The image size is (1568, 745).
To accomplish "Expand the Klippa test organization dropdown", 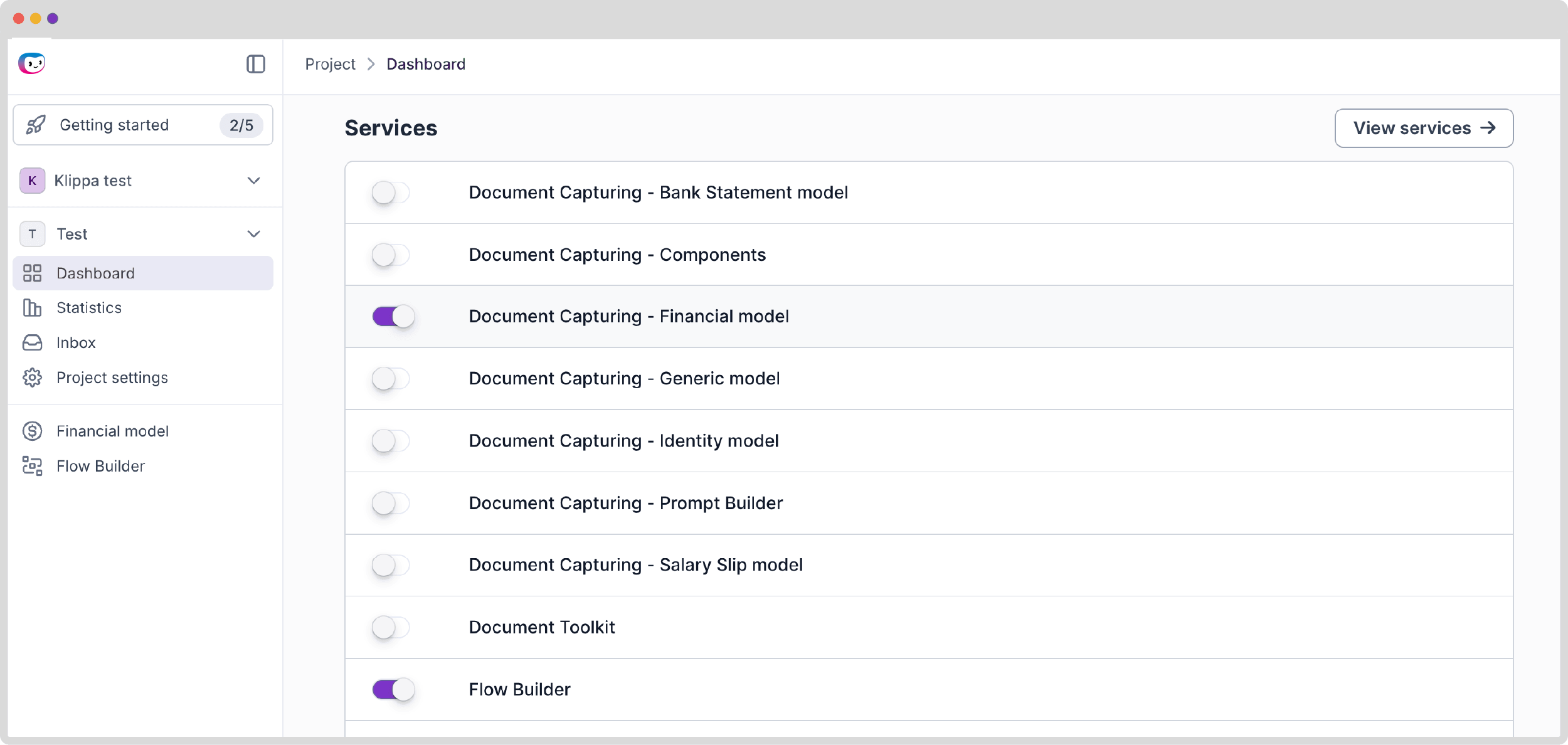I will [253, 181].
